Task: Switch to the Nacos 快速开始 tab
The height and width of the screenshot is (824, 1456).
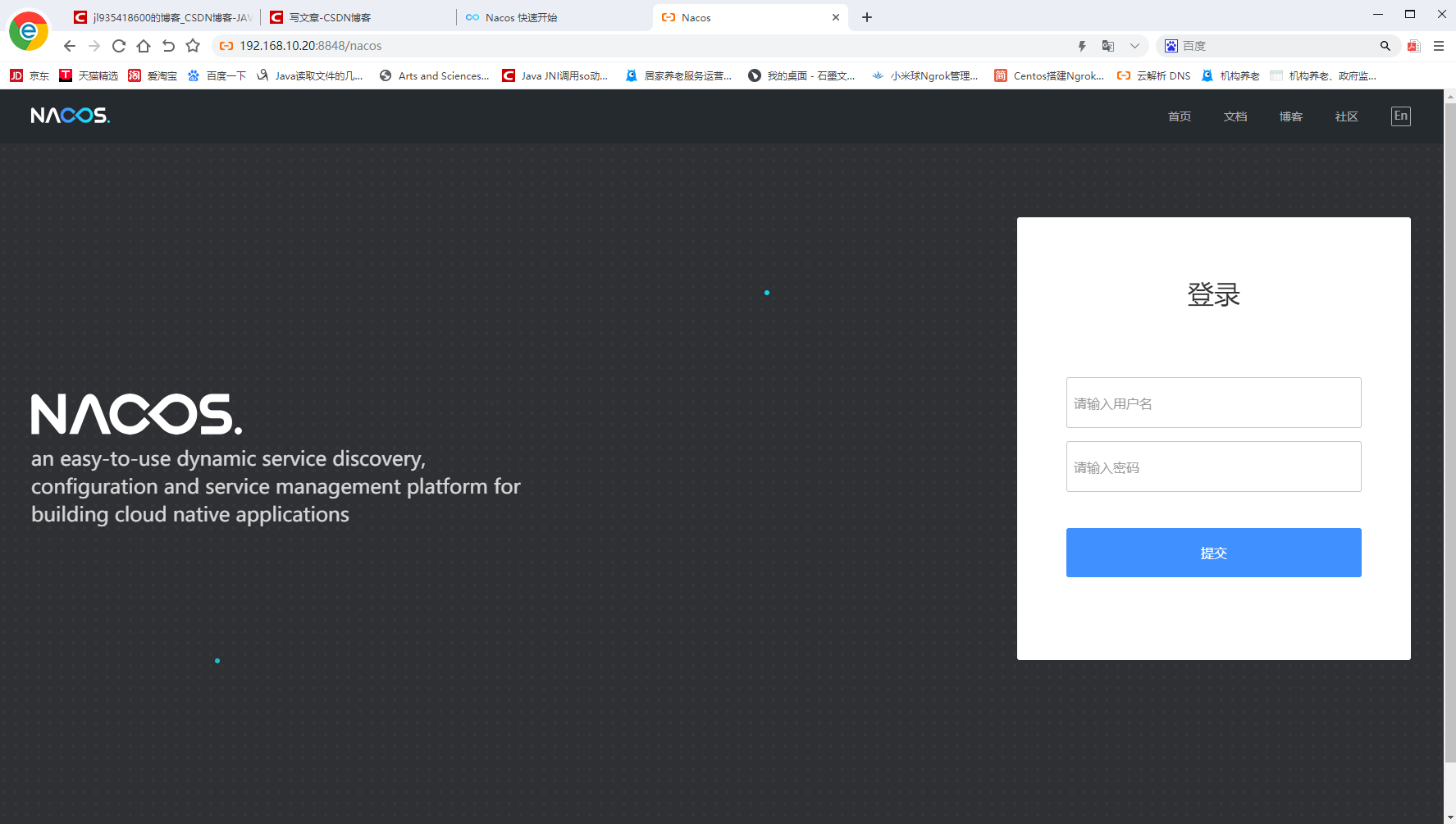Action: point(555,17)
